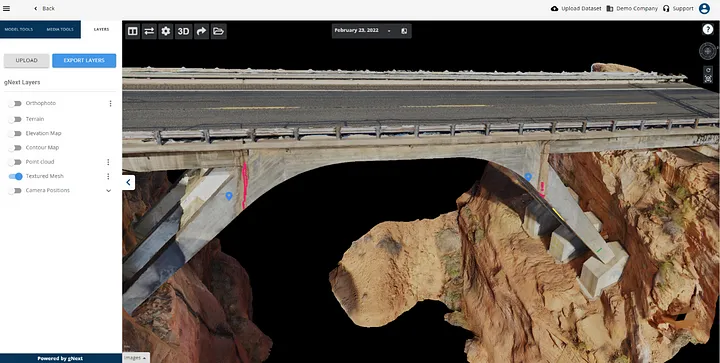Viewport: 720px width, 363px height.
Task: Expand the Camera Positions chevron
Action: (108, 190)
